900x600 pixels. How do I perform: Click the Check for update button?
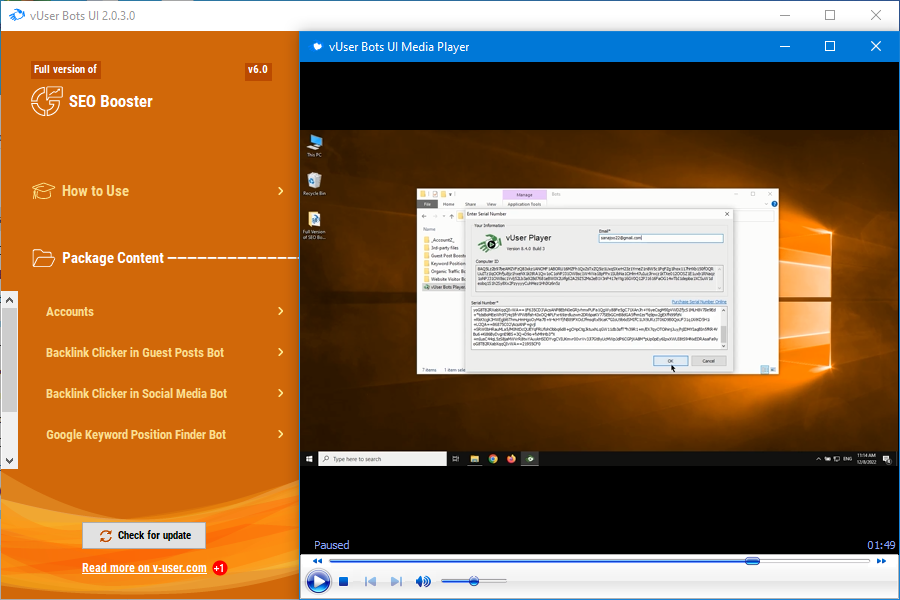(x=144, y=535)
